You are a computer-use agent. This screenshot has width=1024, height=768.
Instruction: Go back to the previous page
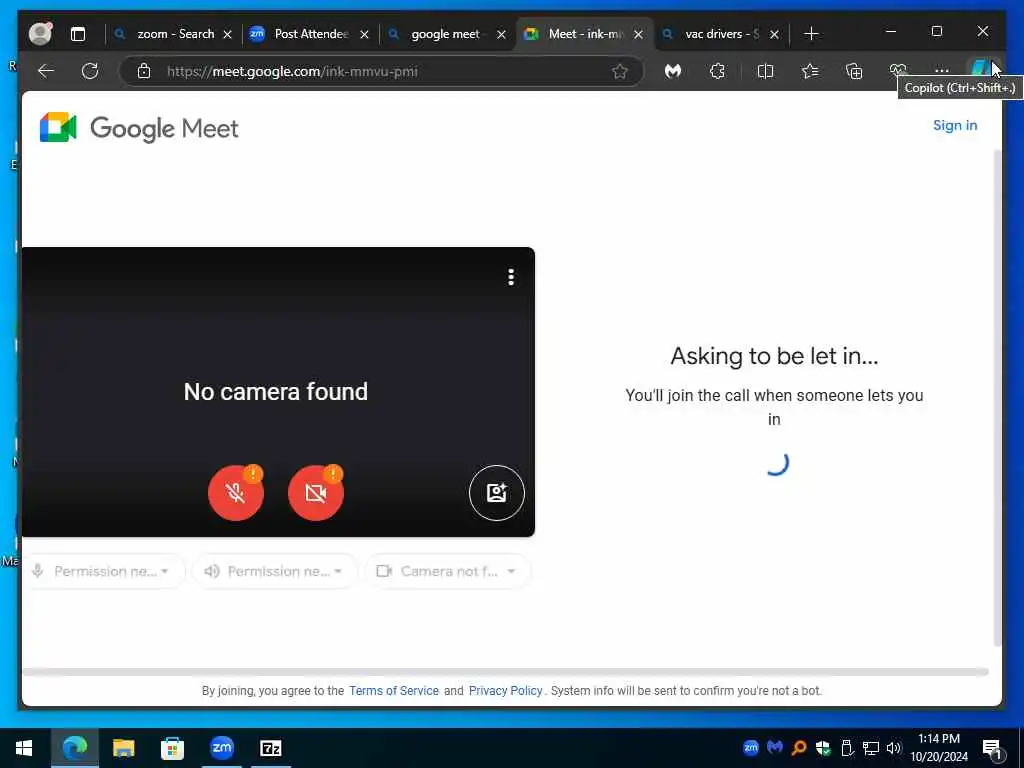pos(46,71)
